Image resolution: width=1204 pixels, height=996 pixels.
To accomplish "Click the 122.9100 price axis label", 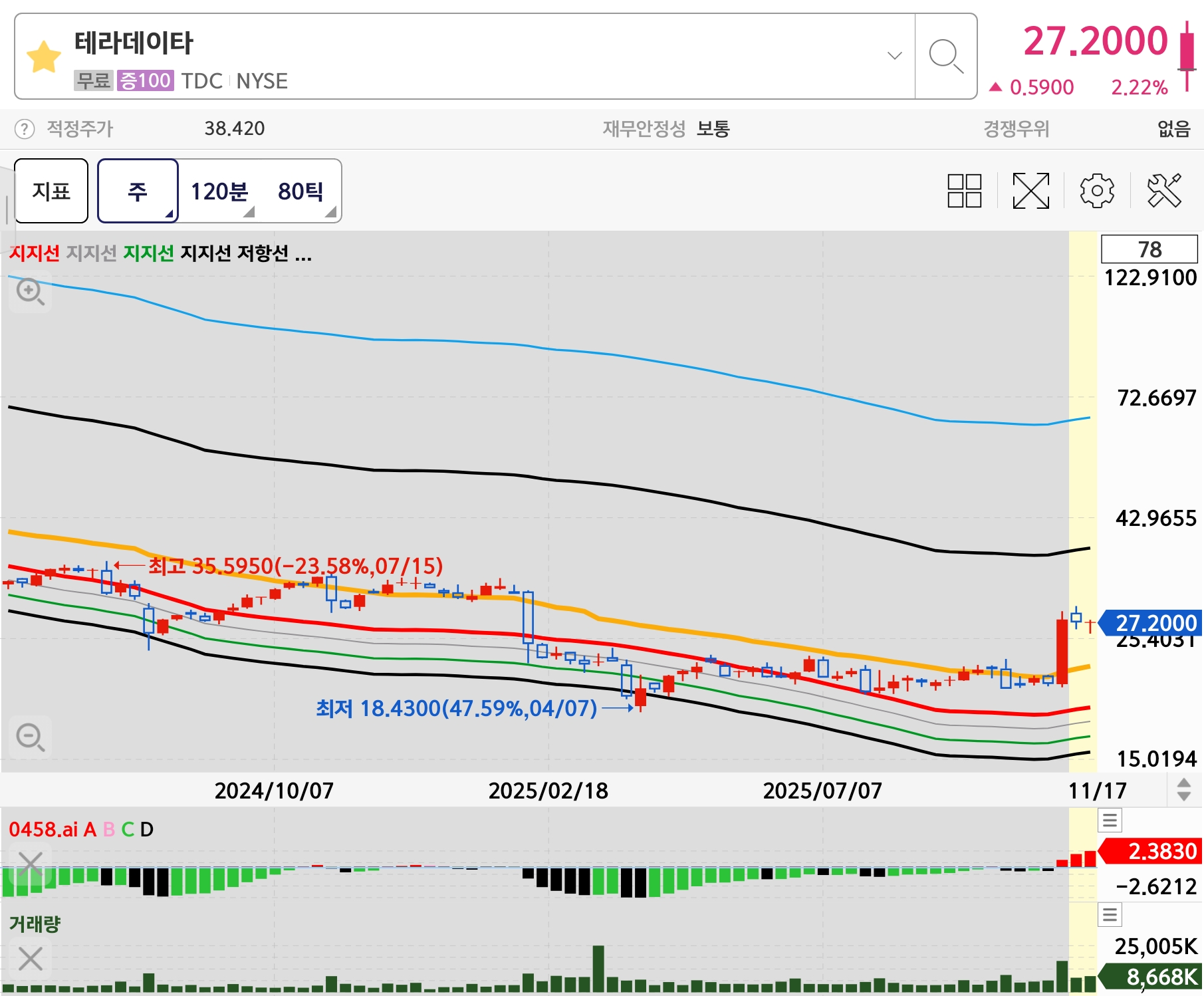I will point(1150,277).
